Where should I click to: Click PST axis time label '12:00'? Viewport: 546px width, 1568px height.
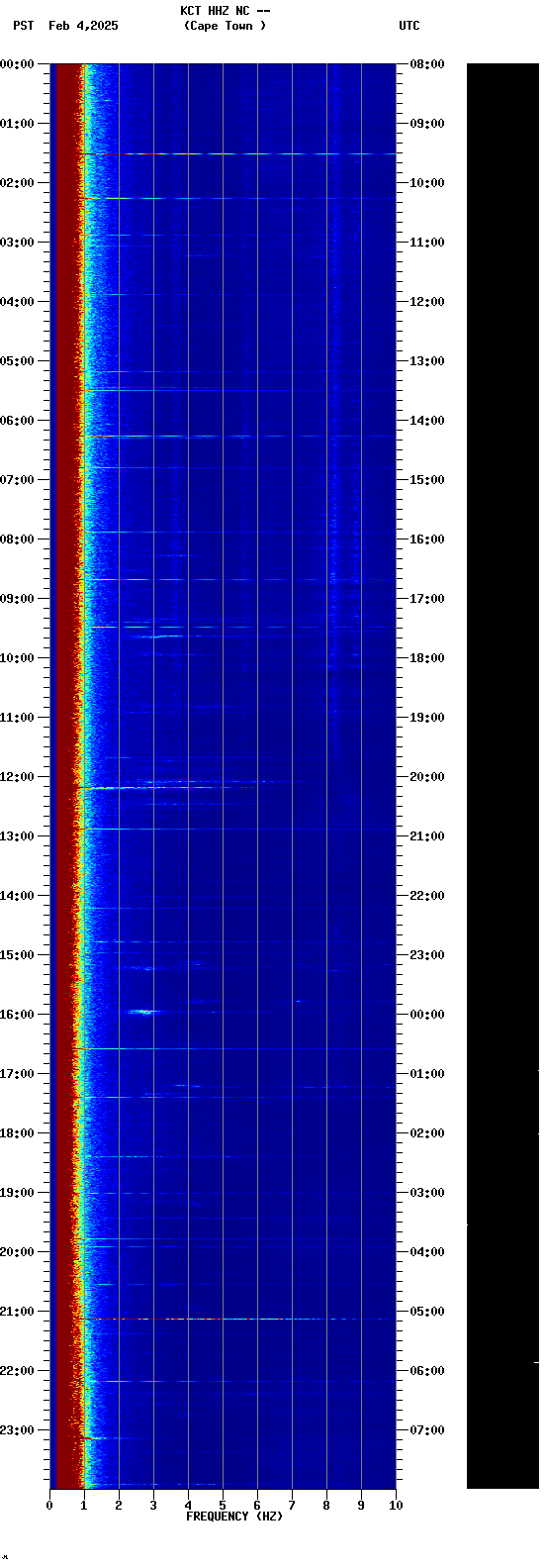click(x=18, y=777)
